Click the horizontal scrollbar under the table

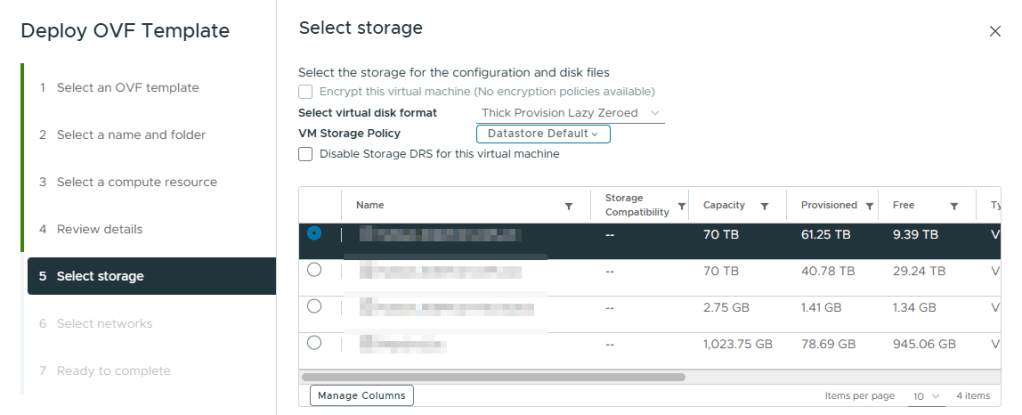[x=492, y=377]
